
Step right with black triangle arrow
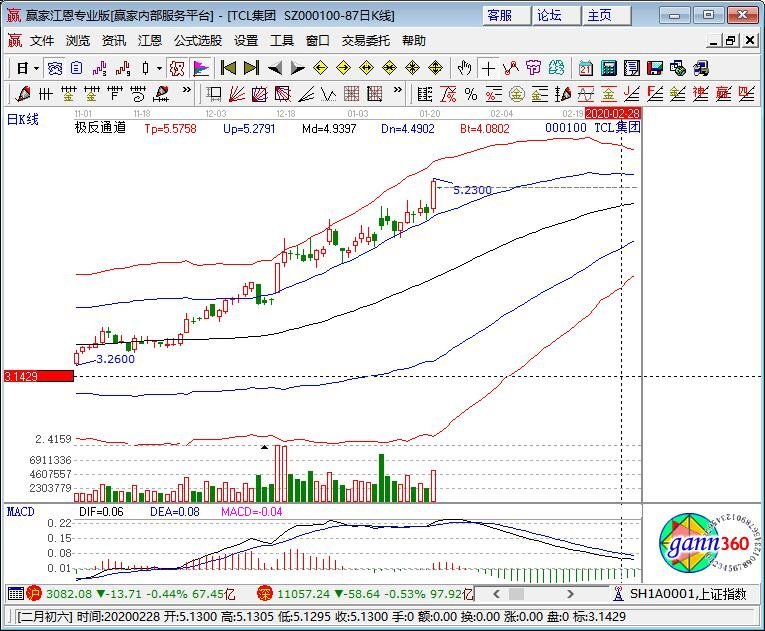[x=297, y=68]
